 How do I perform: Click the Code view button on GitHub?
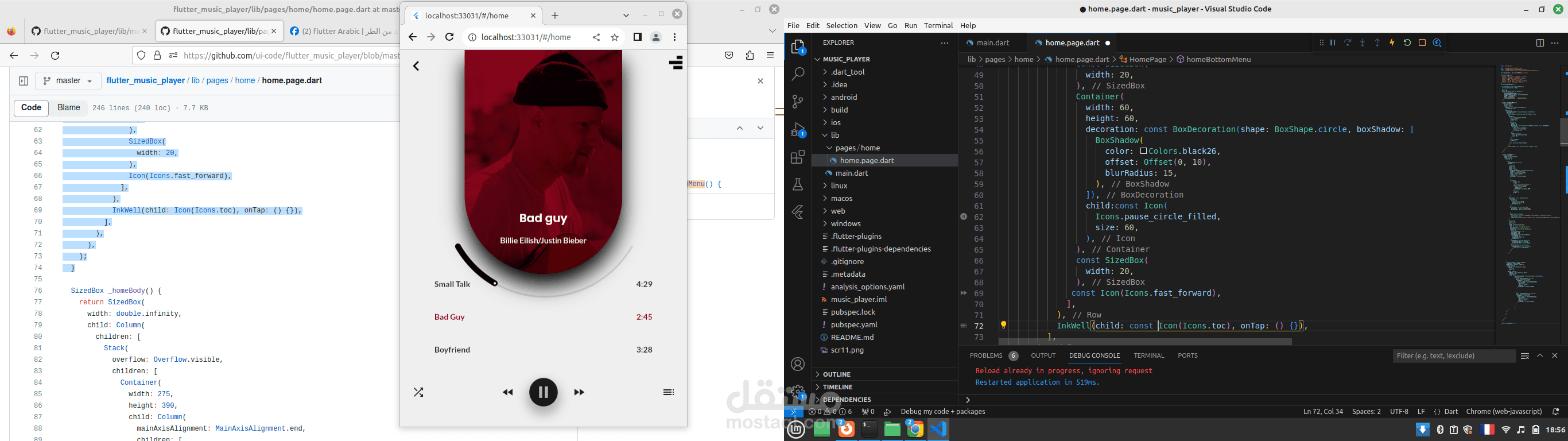click(31, 108)
